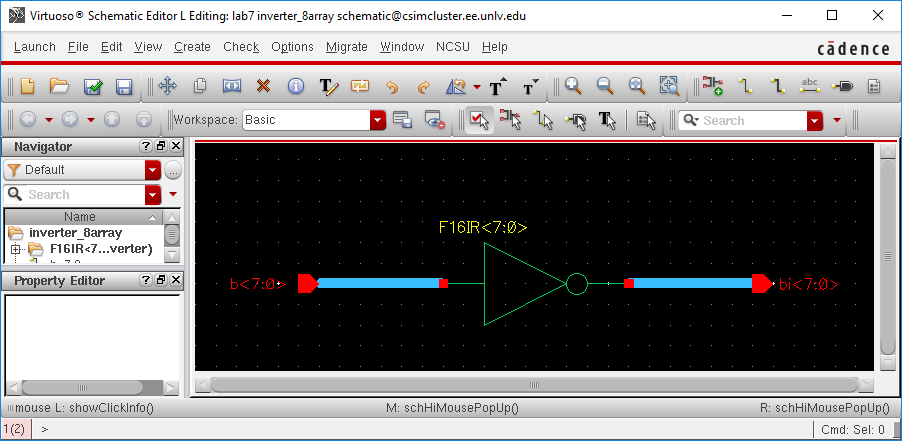
Task: Click the Navigator ellipsis options button
Action: (172, 170)
